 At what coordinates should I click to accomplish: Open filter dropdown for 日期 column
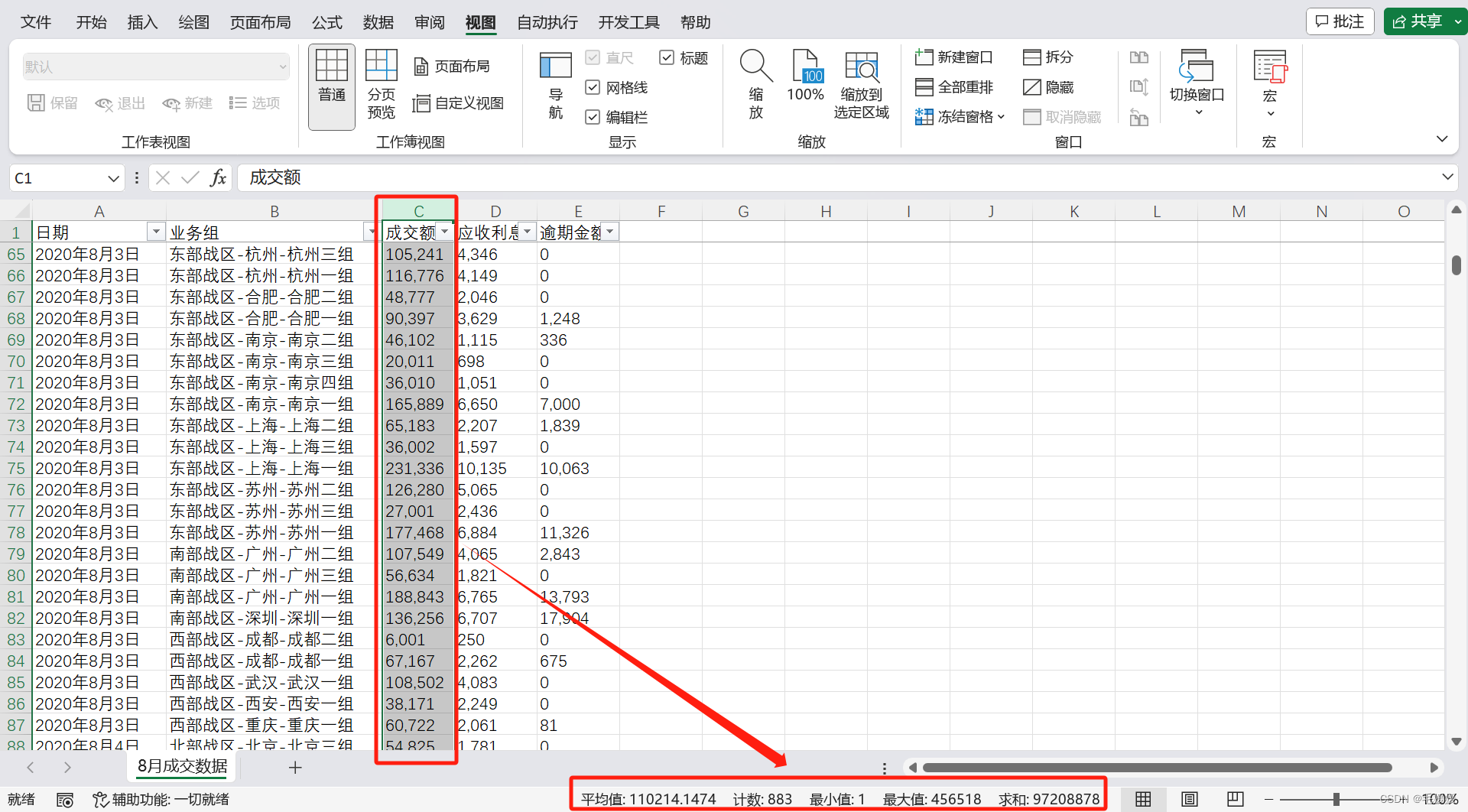tap(156, 232)
